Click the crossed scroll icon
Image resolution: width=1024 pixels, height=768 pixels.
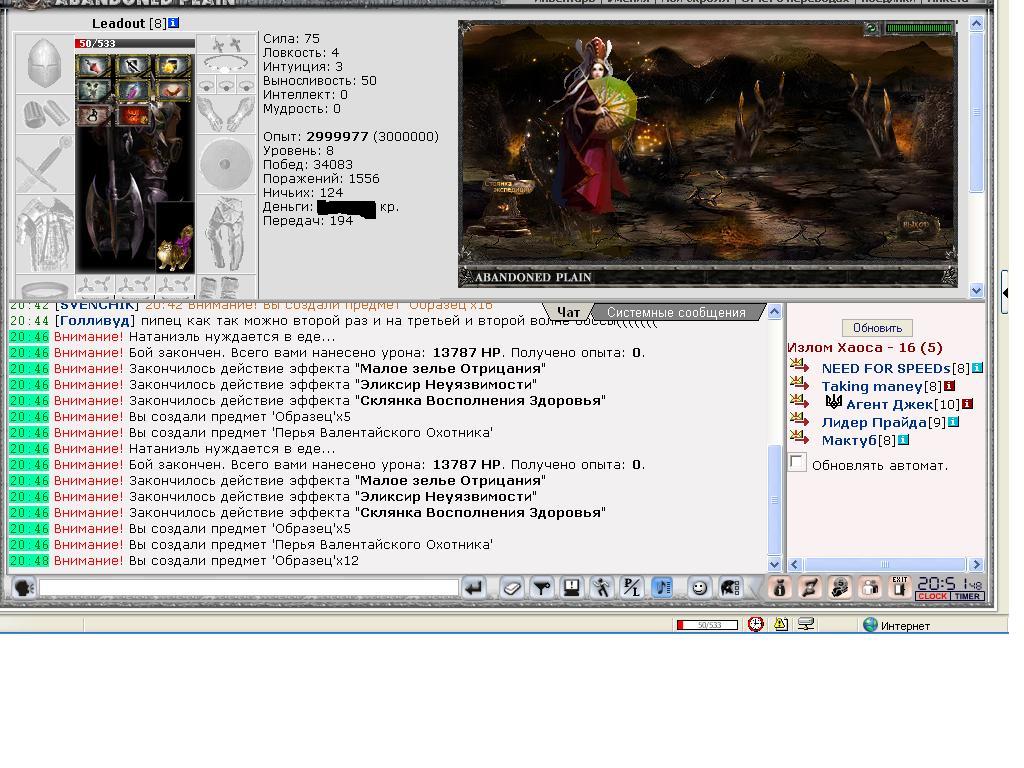point(810,588)
